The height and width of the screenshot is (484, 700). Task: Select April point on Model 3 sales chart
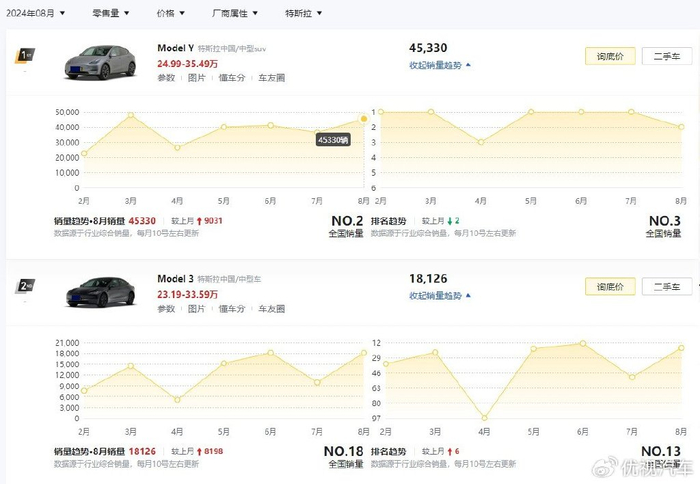click(x=177, y=400)
